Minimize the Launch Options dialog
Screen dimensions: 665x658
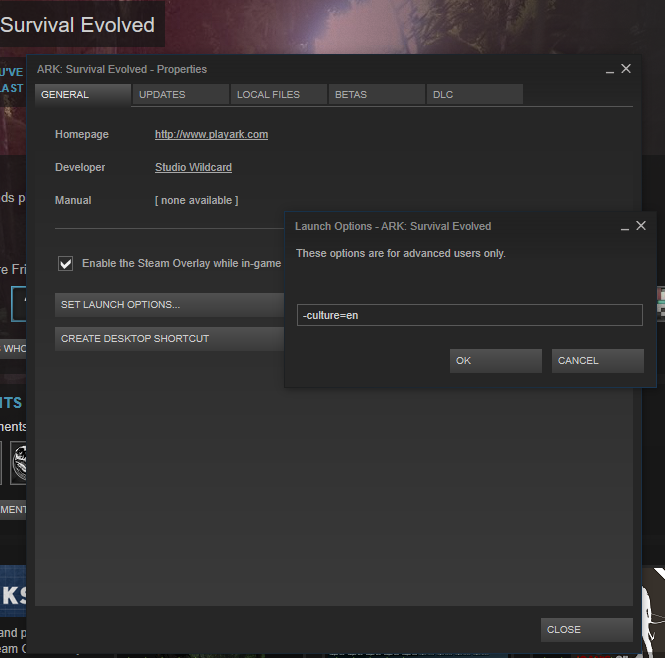pos(625,228)
